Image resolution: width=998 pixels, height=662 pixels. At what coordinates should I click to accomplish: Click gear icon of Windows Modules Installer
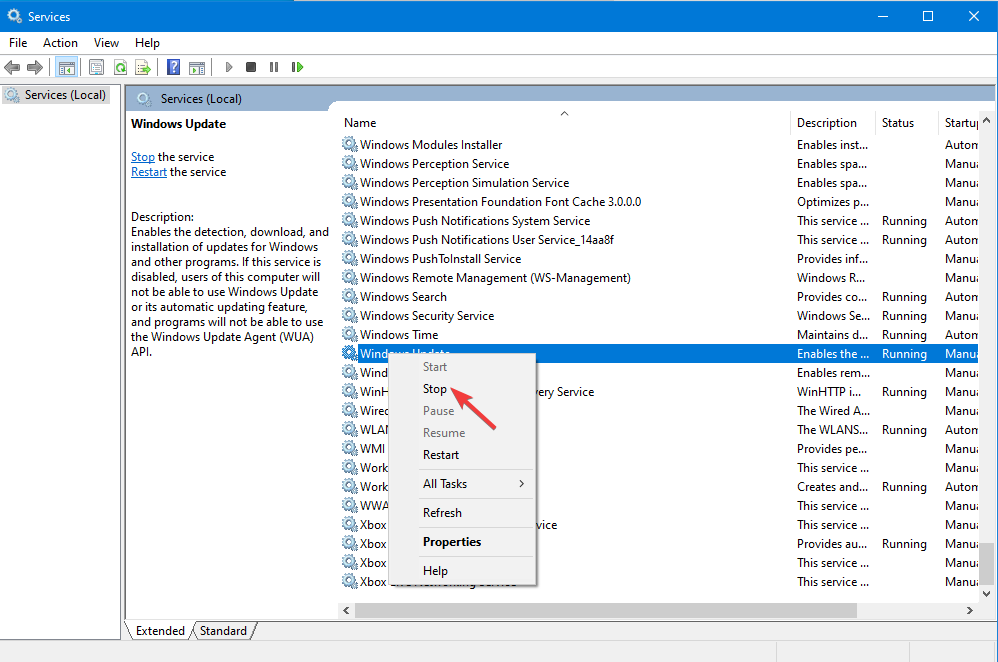point(349,144)
